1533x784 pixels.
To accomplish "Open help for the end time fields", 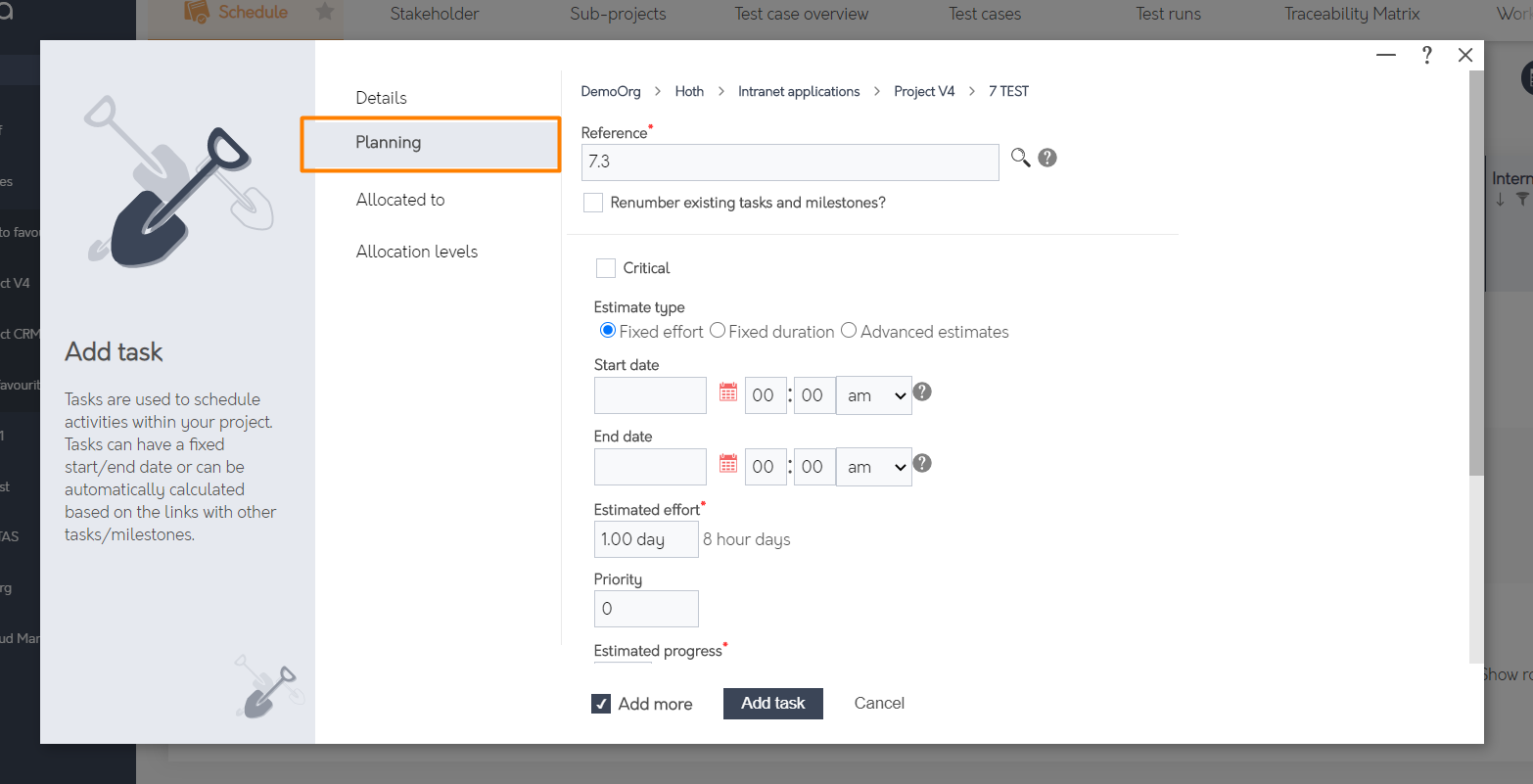I will [921, 463].
